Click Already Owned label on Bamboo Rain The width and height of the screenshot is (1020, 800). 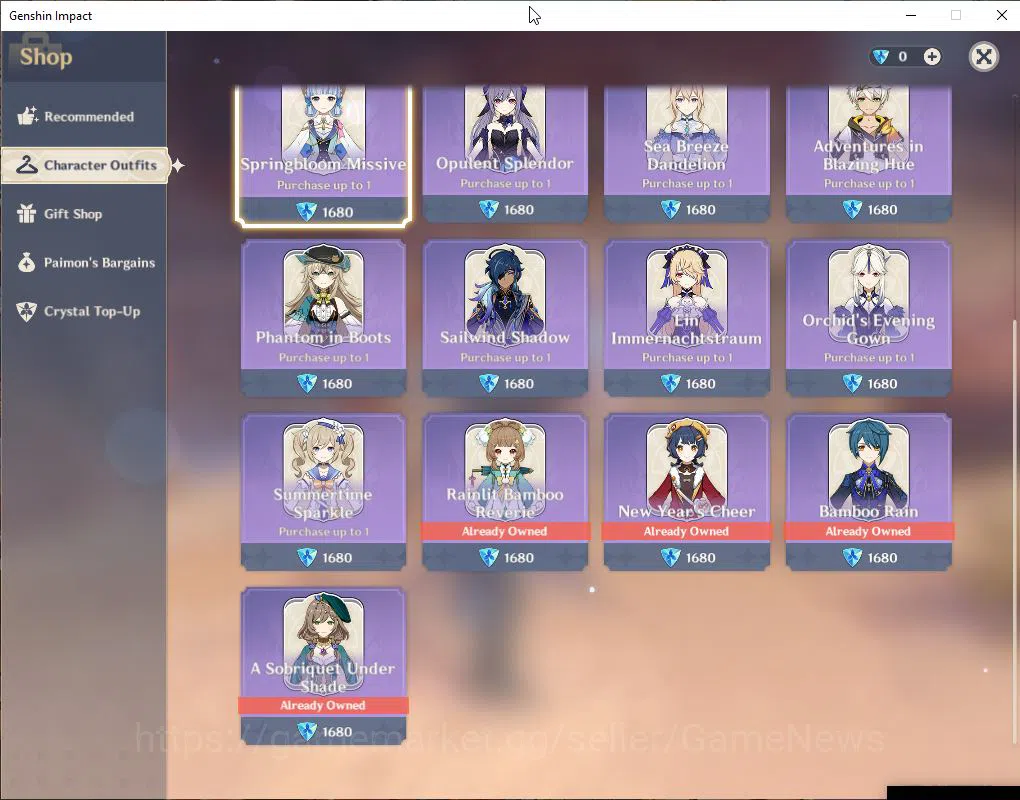click(x=868, y=531)
